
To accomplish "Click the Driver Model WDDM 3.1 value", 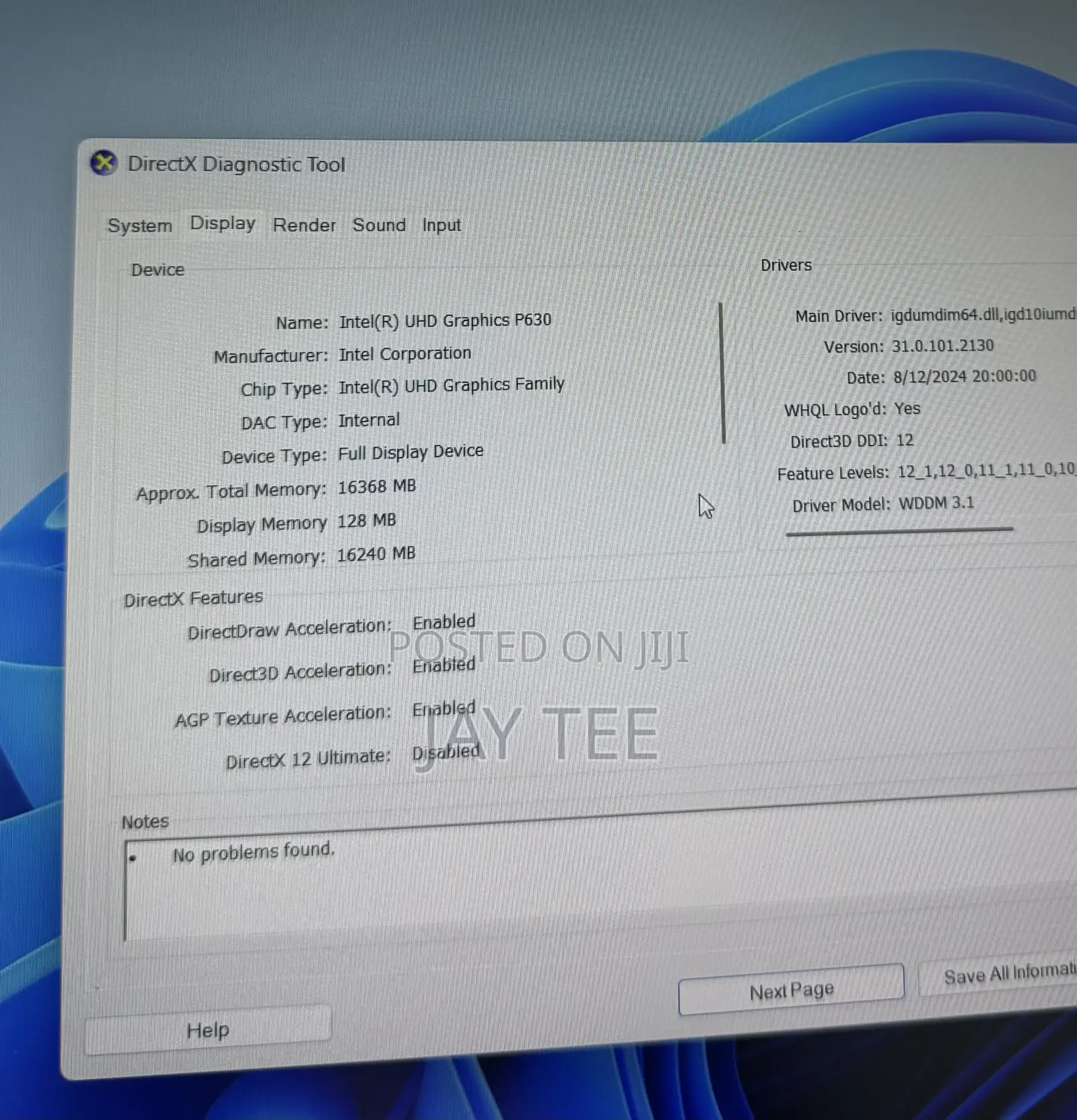I will (936, 503).
